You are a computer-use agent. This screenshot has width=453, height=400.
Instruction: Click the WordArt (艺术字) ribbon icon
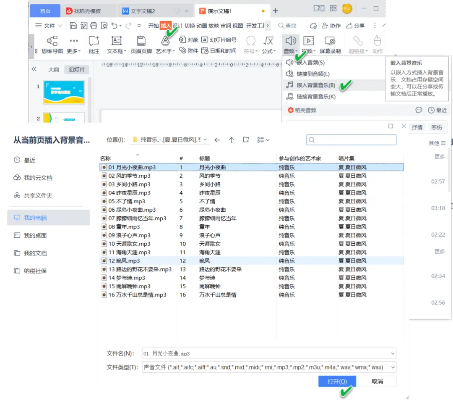[x=165, y=41]
